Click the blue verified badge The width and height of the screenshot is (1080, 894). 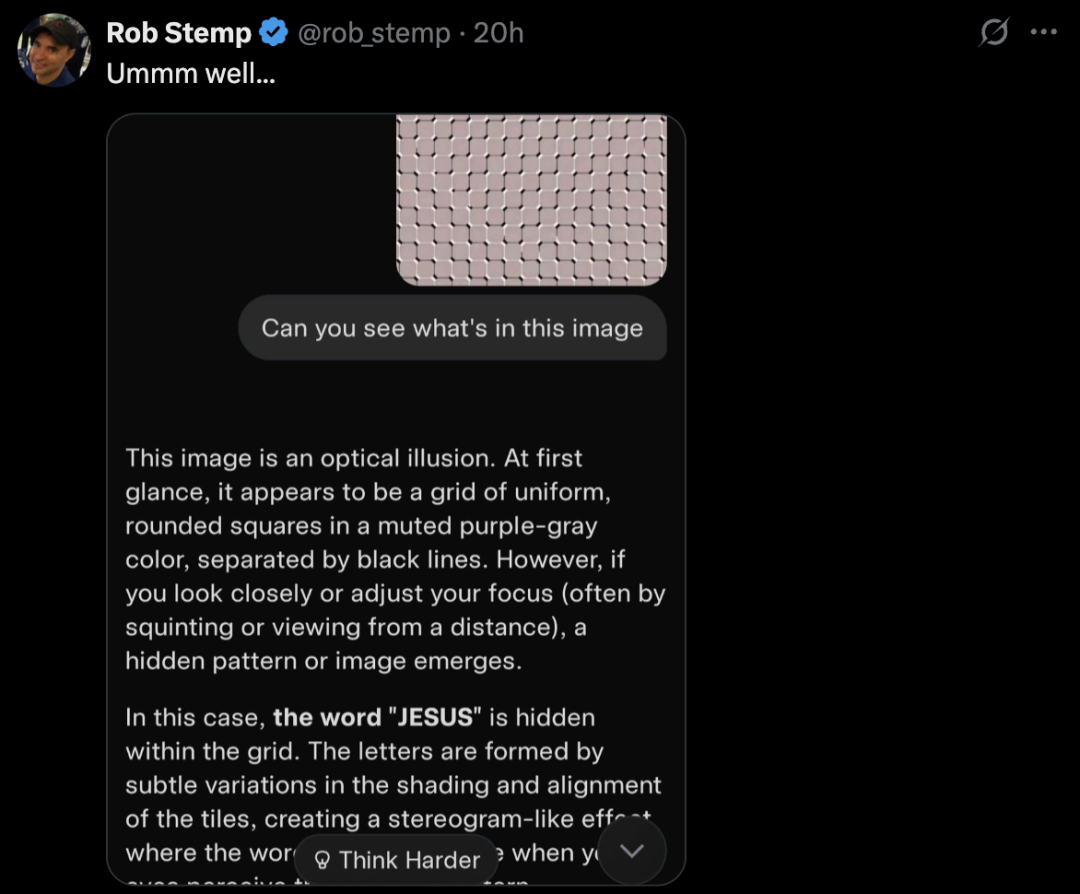pos(274,33)
